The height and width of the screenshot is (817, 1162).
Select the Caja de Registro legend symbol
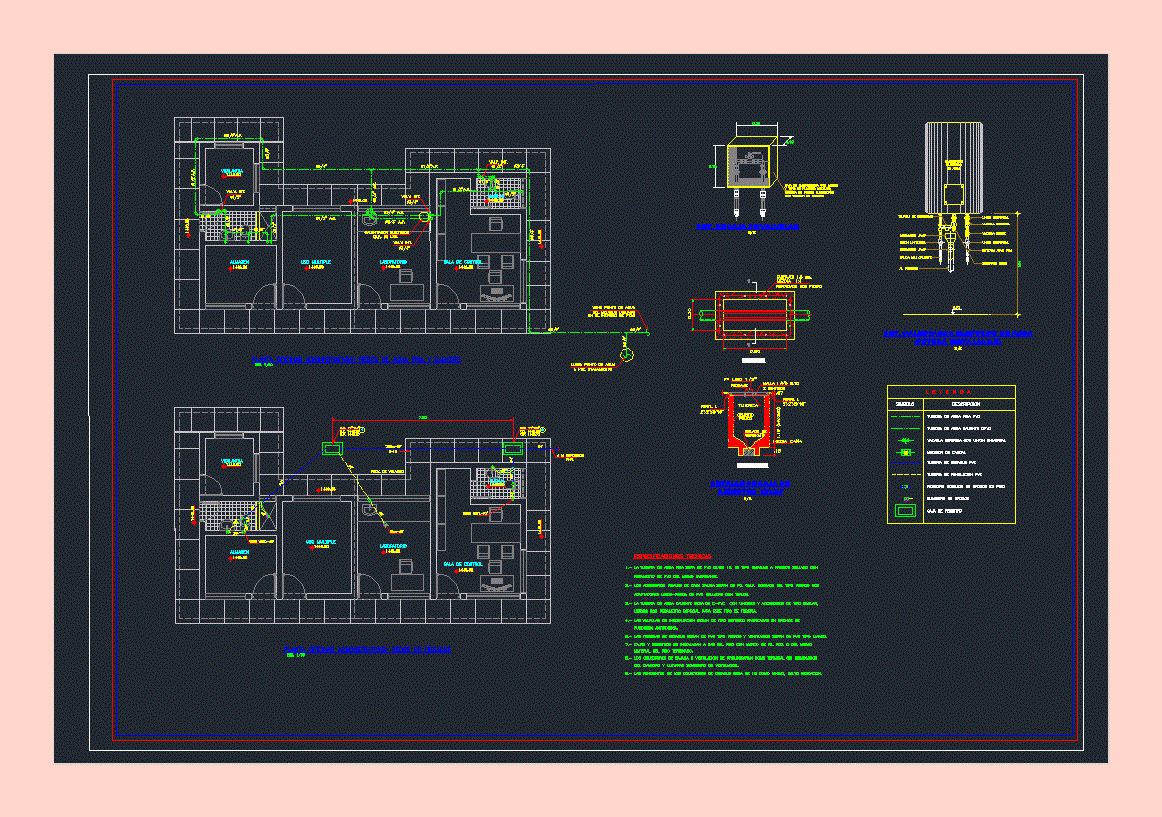pos(906,511)
